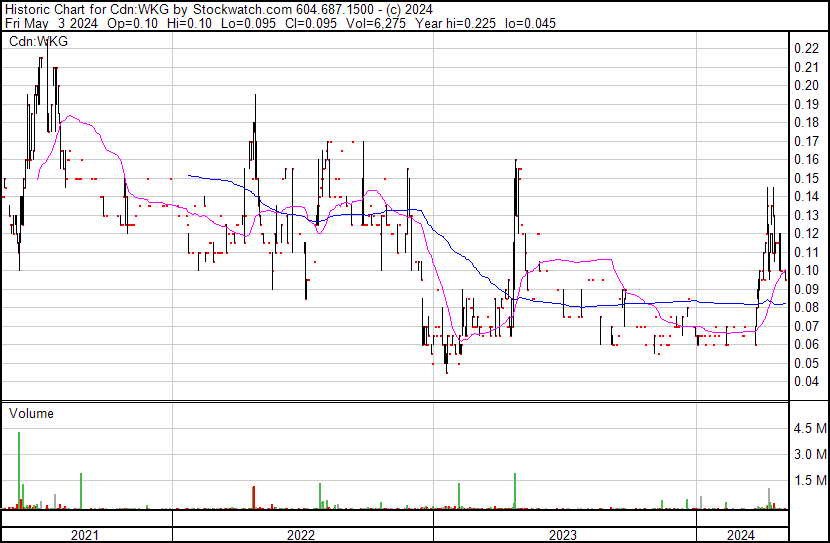Click the 0.07 price axis label

806,326
